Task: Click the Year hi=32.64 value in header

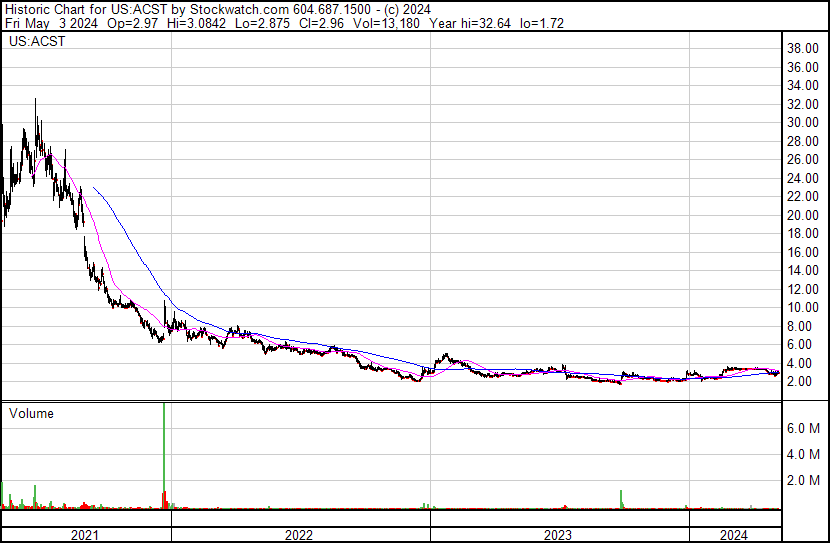Action: click(x=470, y=23)
